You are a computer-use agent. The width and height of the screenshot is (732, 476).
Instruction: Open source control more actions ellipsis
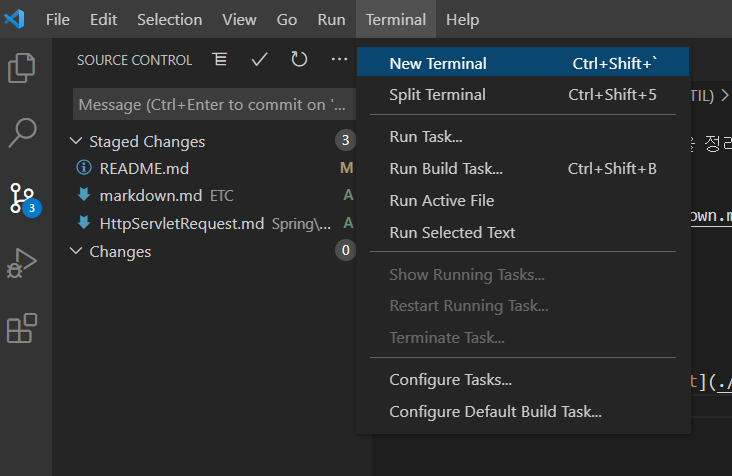[339, 60]
